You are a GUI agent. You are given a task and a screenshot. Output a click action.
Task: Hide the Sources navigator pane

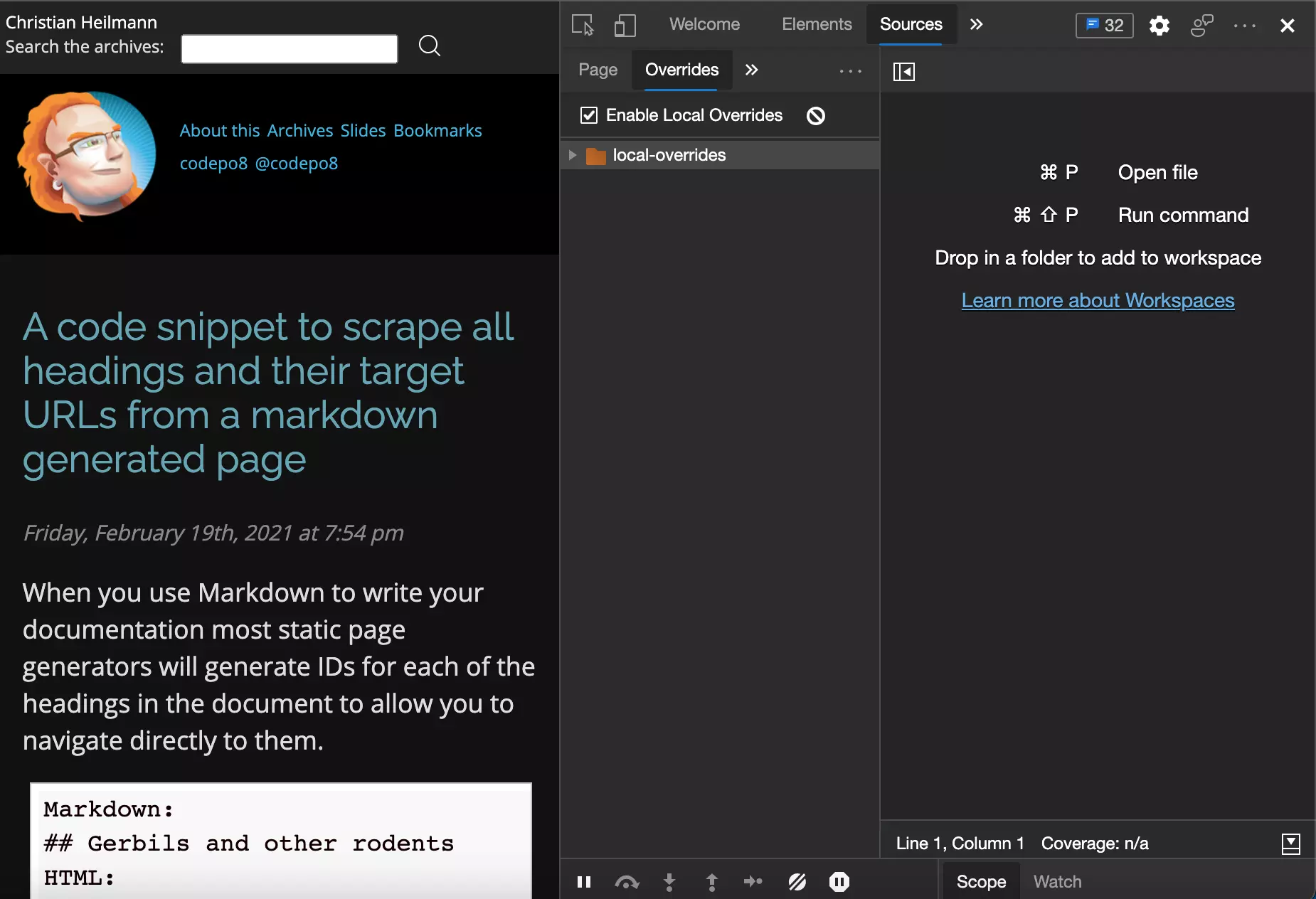click(903, 71)
